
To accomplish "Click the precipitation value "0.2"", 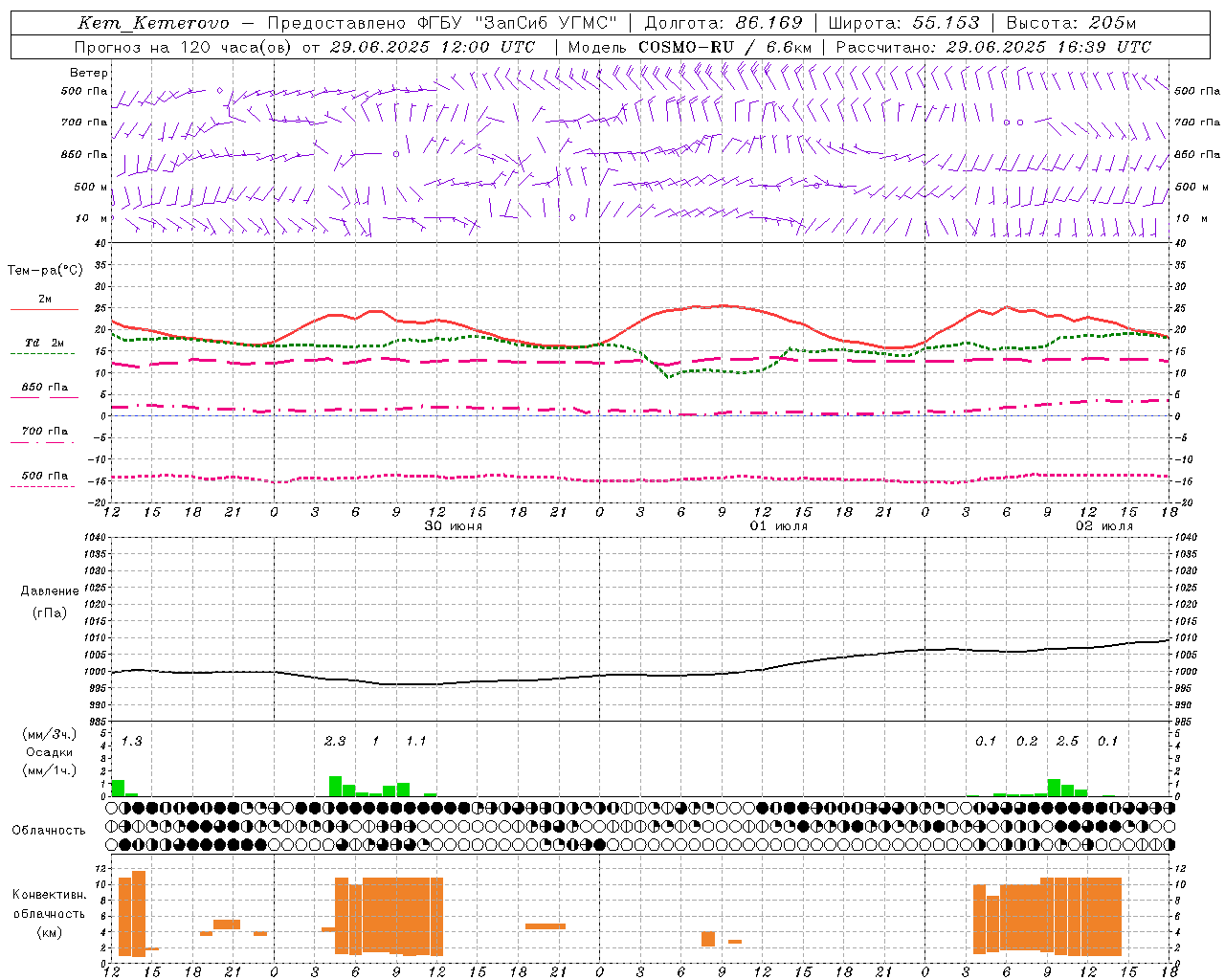I will pos(1027,741).
